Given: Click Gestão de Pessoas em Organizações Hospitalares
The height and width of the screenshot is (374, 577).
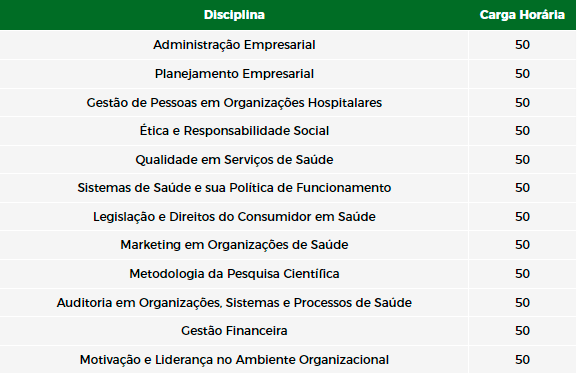Looking at the screenshot, I should click(234, 102).
